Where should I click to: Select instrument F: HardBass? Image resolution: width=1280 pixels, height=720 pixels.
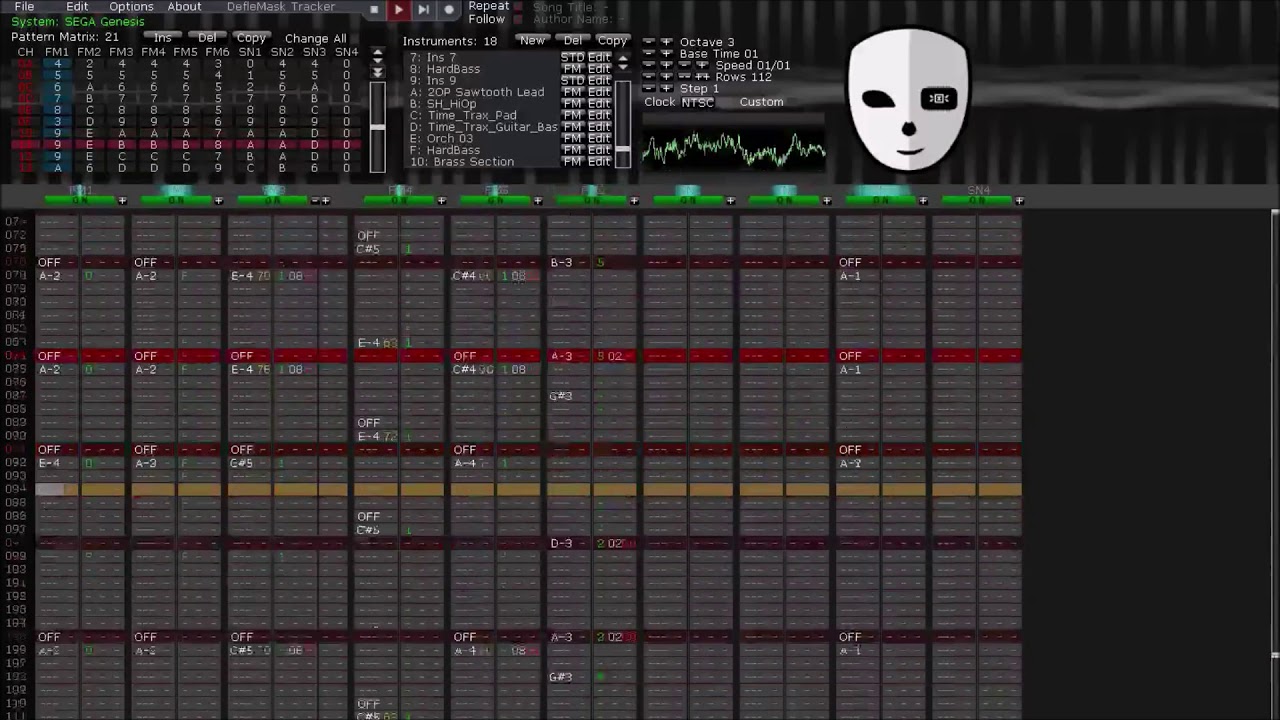point(445,150)
